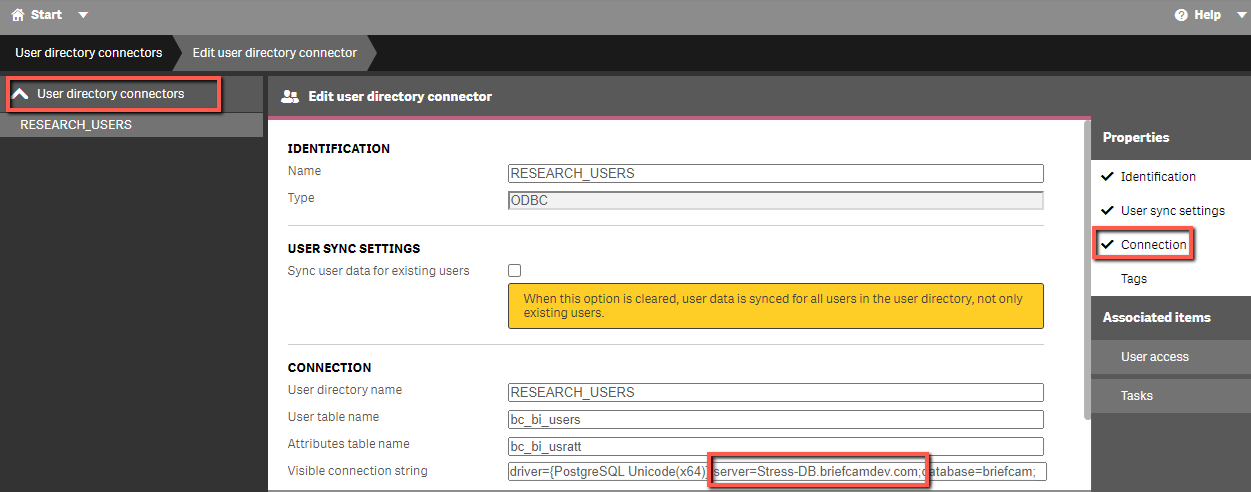Click the Type field showing ODBC

tap(775, 200)
